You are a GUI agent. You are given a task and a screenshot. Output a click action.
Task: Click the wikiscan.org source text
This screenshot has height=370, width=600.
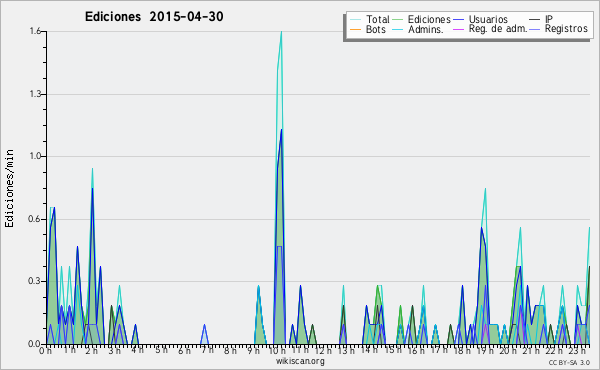(300, 361)
